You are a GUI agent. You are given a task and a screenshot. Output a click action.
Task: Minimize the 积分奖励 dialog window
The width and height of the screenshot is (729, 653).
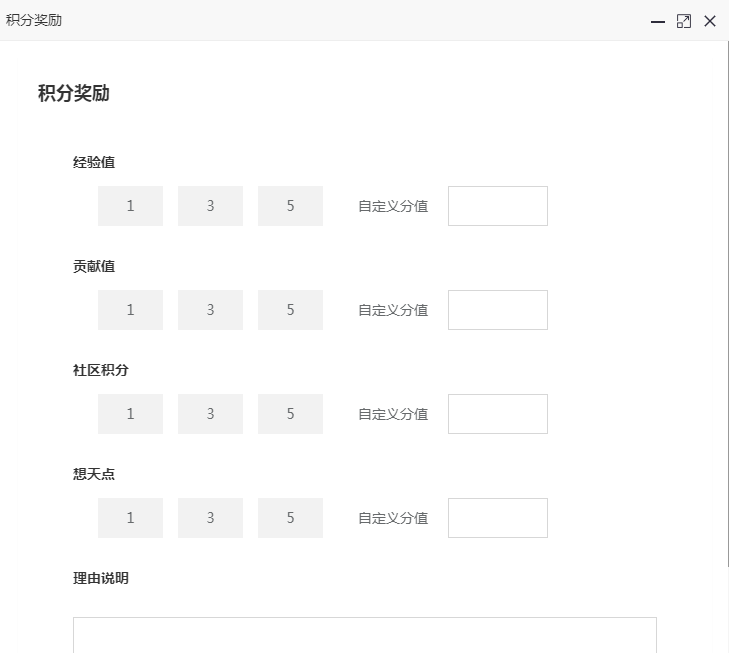point(657,21)
